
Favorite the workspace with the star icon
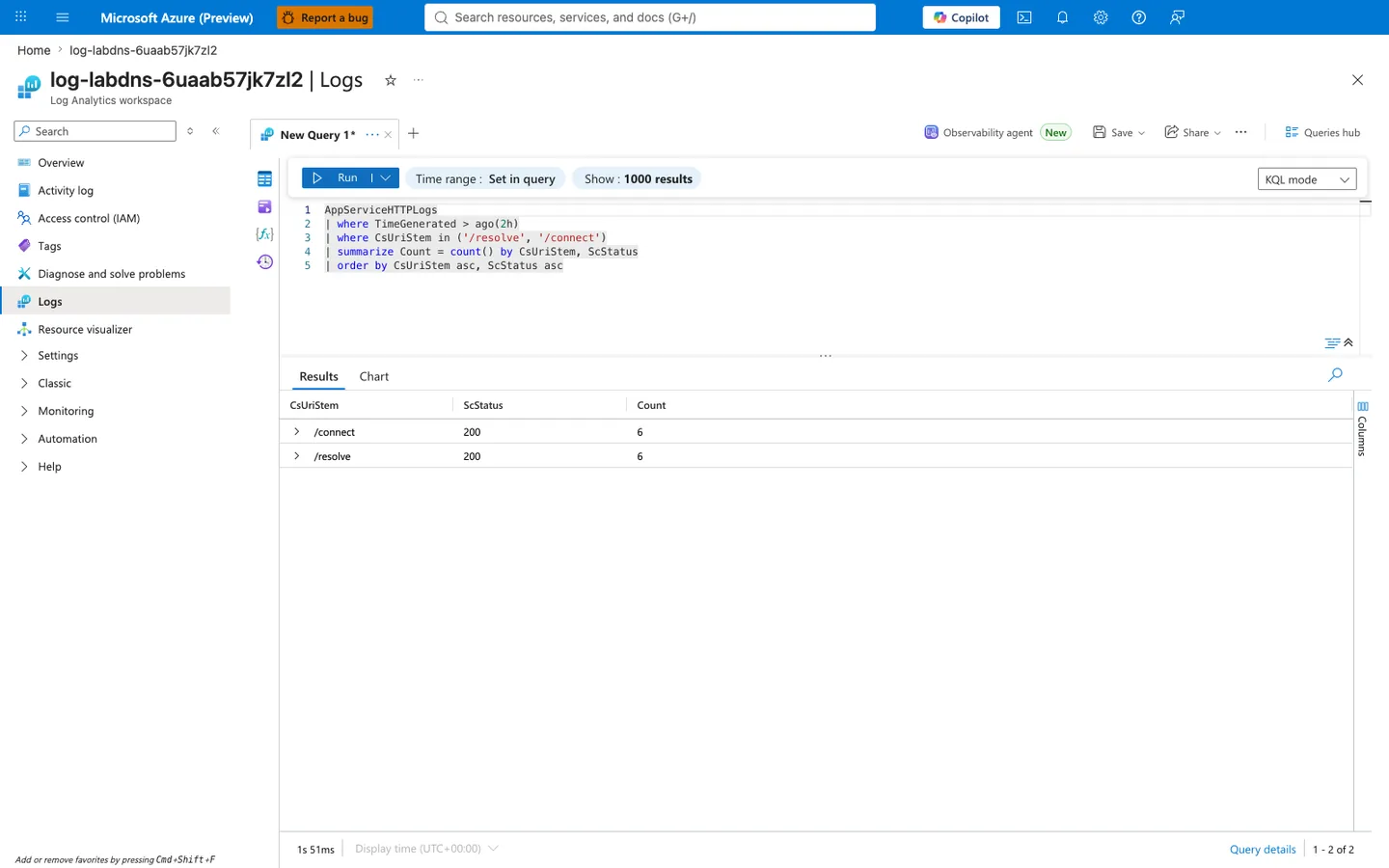pos(391,80)
